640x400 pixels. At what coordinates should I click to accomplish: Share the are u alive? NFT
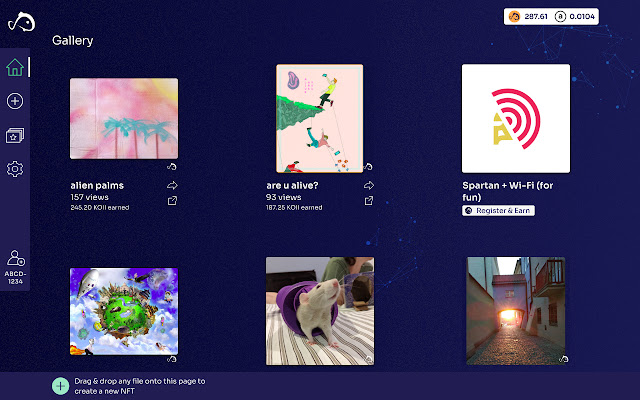click(x=369, y=185)
